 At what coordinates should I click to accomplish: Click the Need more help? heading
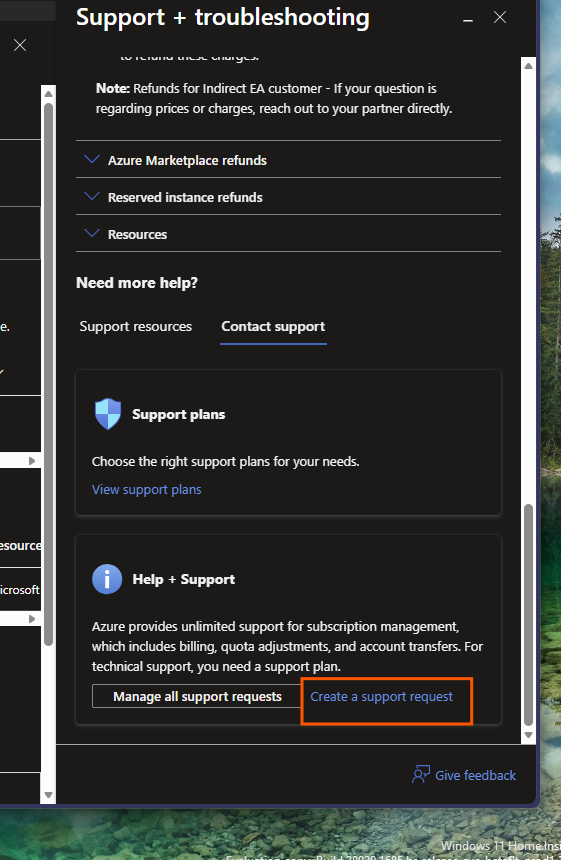[x=137, y=282]
